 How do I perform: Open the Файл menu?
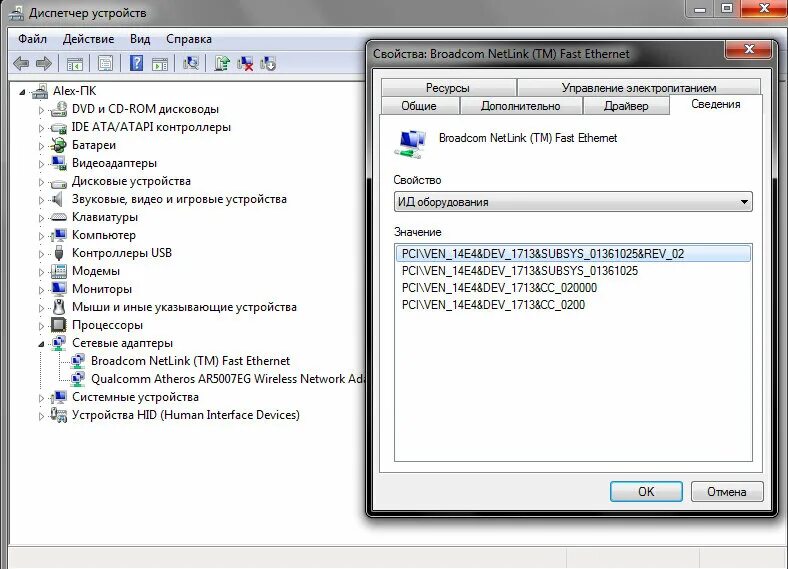pyautogui.click(x=32, y=39)
